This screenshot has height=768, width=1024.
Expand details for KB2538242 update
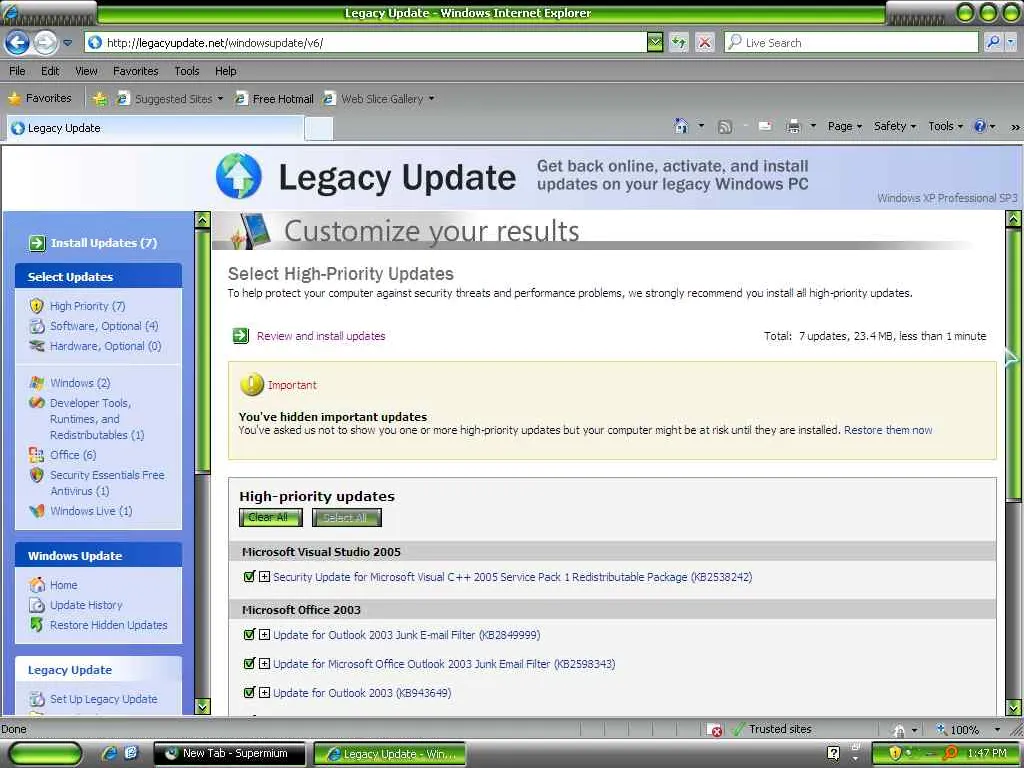click(264, 577)
